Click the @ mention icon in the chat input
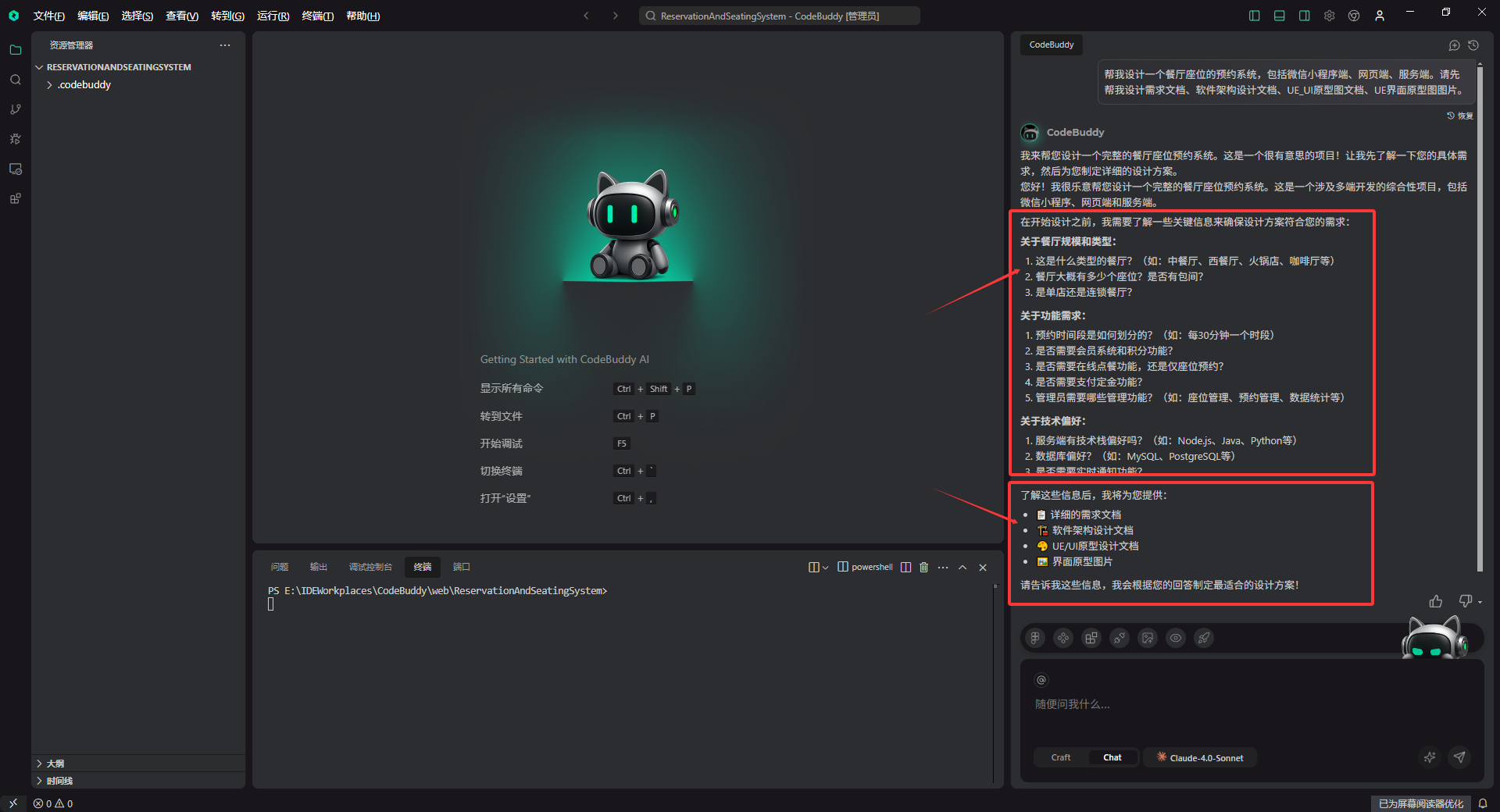The image size is (1500, 812). 1041,680
